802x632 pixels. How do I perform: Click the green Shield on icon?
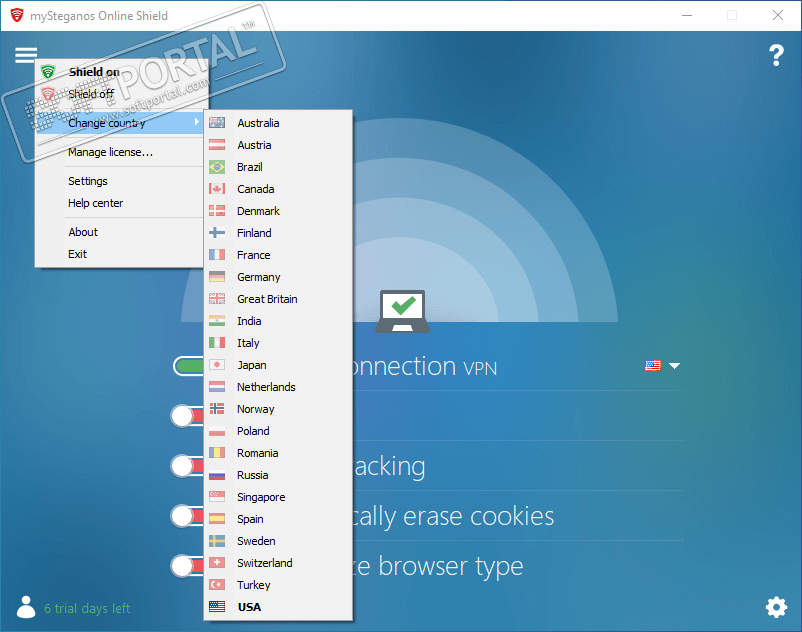pyautogui.click(x=48, y=72)
